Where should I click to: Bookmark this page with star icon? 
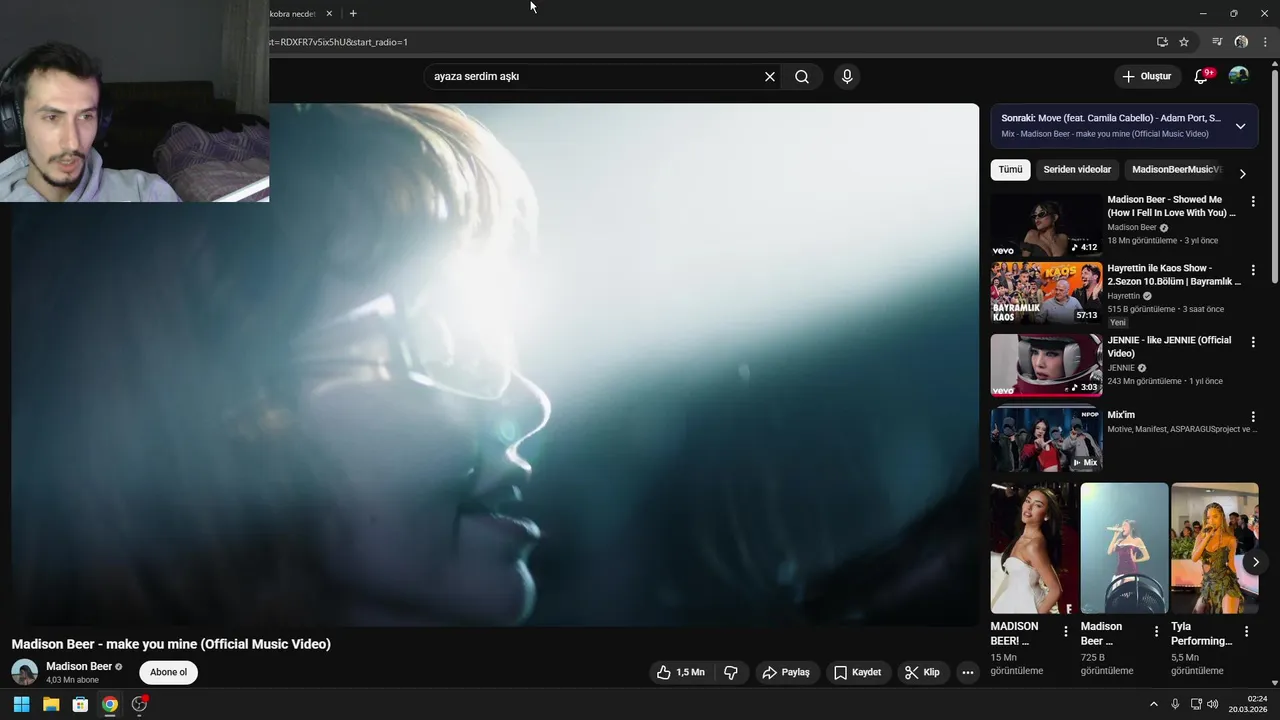[1184, 42]
